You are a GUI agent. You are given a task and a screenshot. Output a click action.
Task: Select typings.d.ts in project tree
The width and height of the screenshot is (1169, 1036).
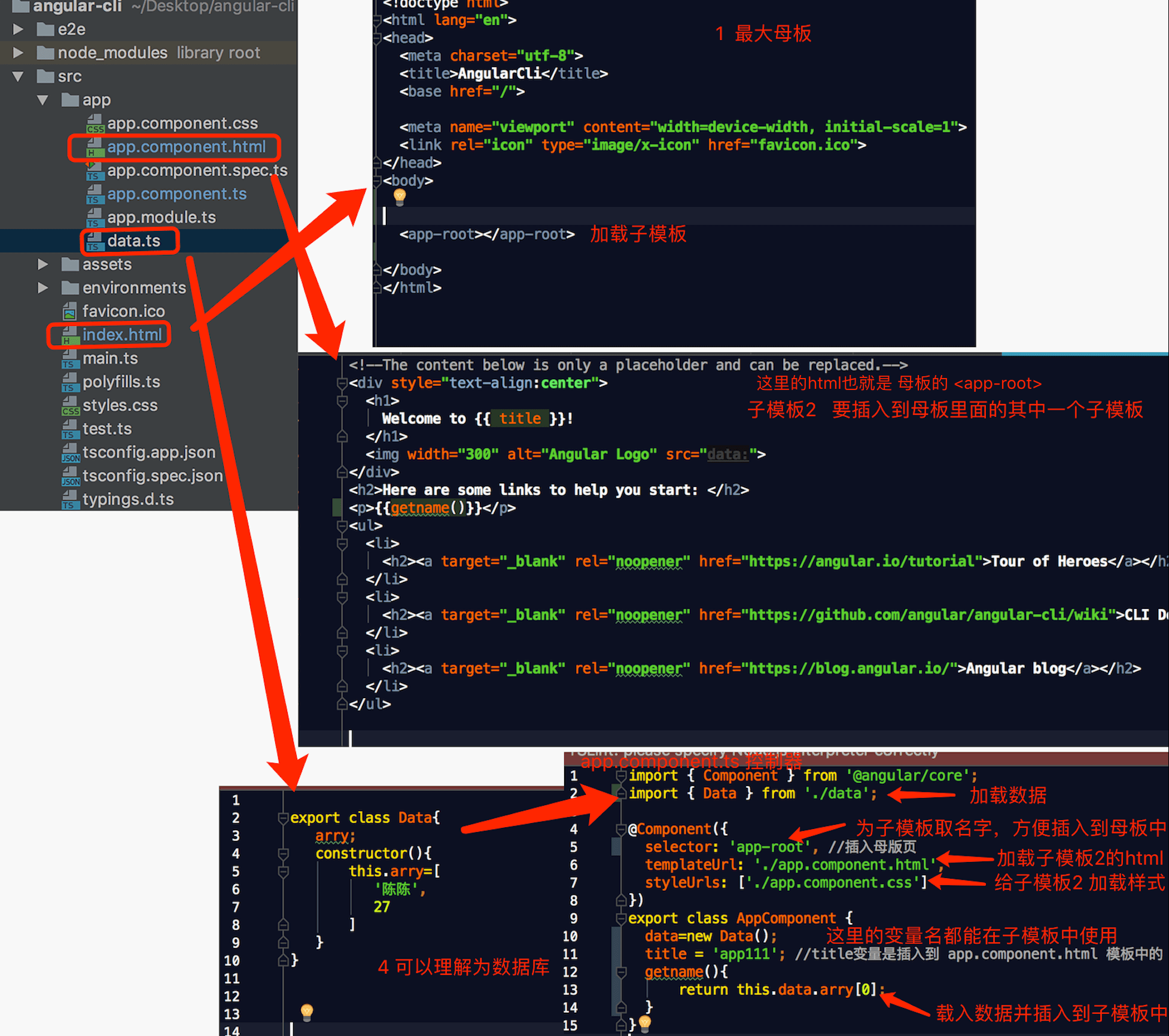tap(128, 499)
